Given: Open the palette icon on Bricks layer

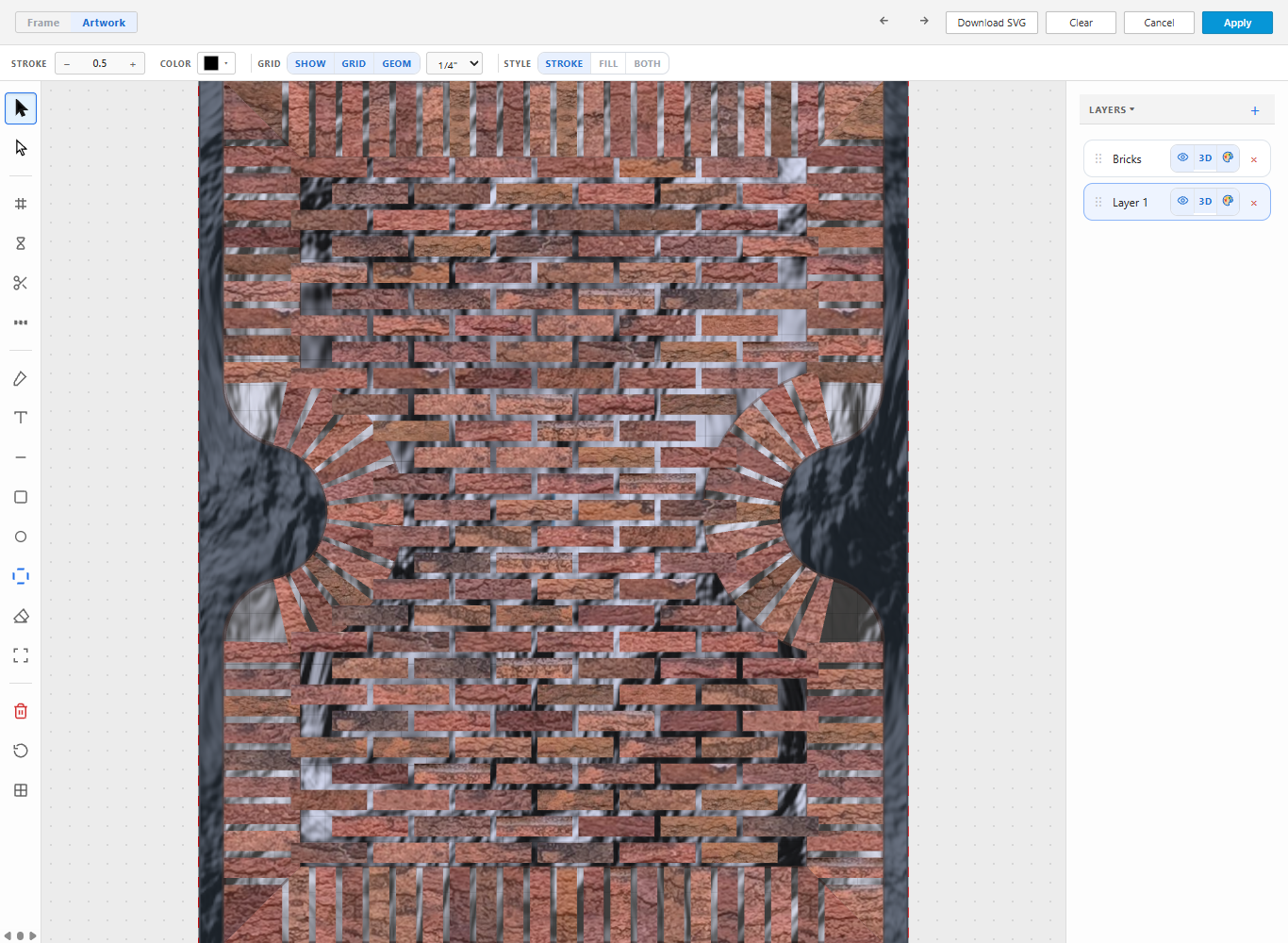Looking at the screenshot, I should [x=1228, y=157].
